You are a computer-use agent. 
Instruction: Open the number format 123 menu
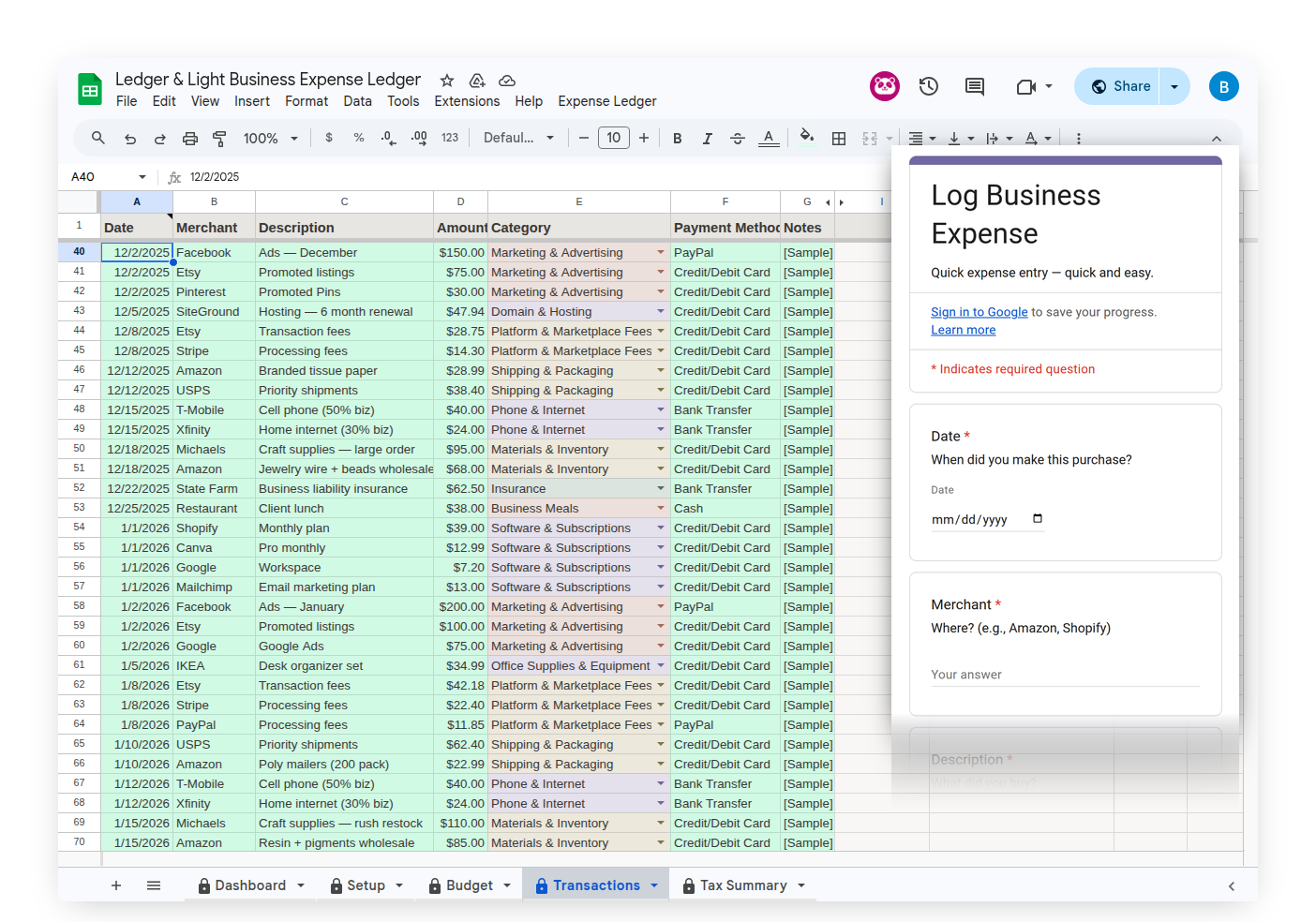tap(450, 138)
